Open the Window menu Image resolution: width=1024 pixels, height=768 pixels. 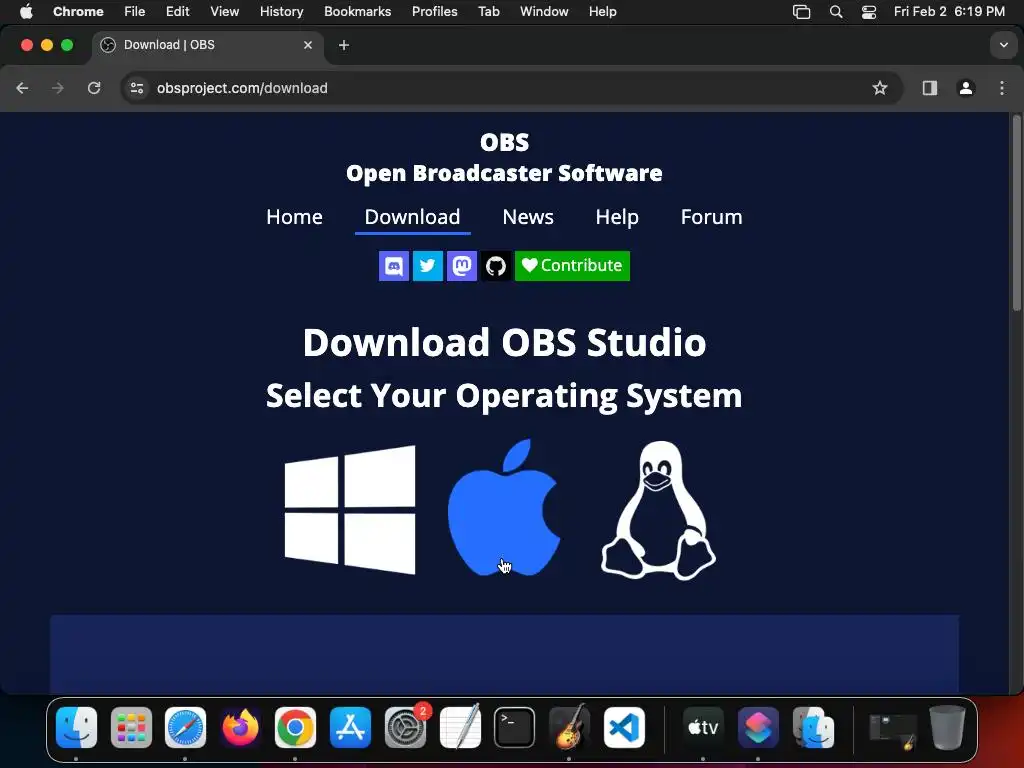(544, 12)
